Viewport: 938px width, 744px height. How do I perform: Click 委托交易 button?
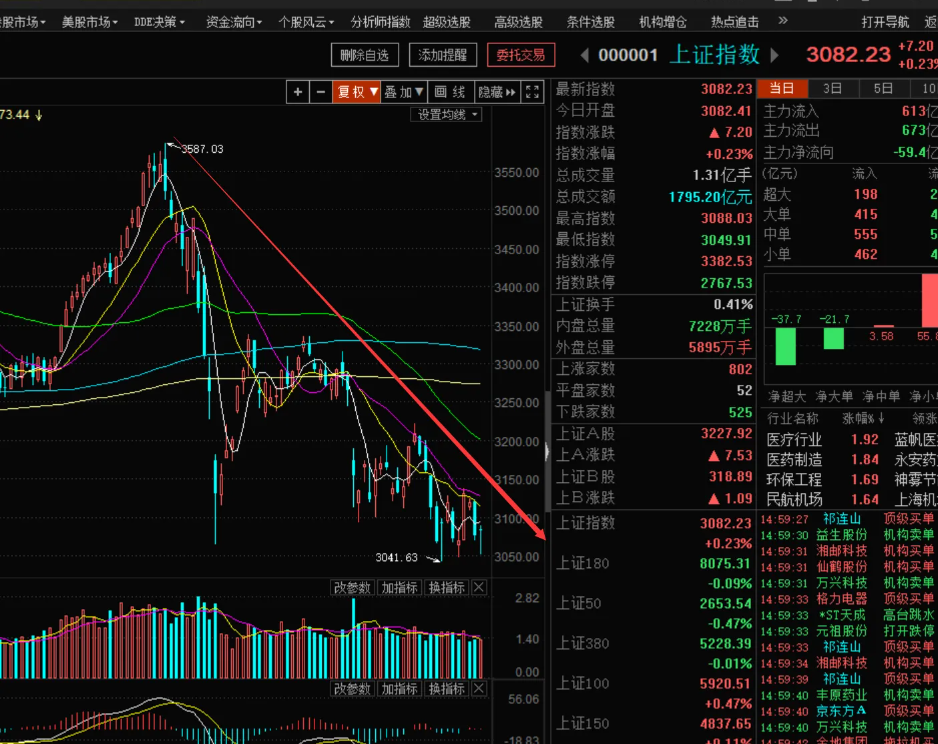coord(521,56)
